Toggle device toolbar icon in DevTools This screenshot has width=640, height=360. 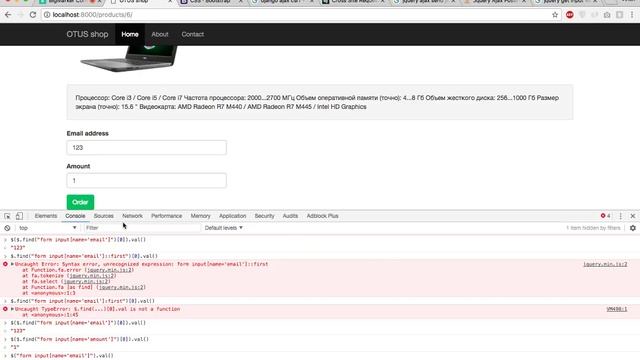click(x=19, y=216)
